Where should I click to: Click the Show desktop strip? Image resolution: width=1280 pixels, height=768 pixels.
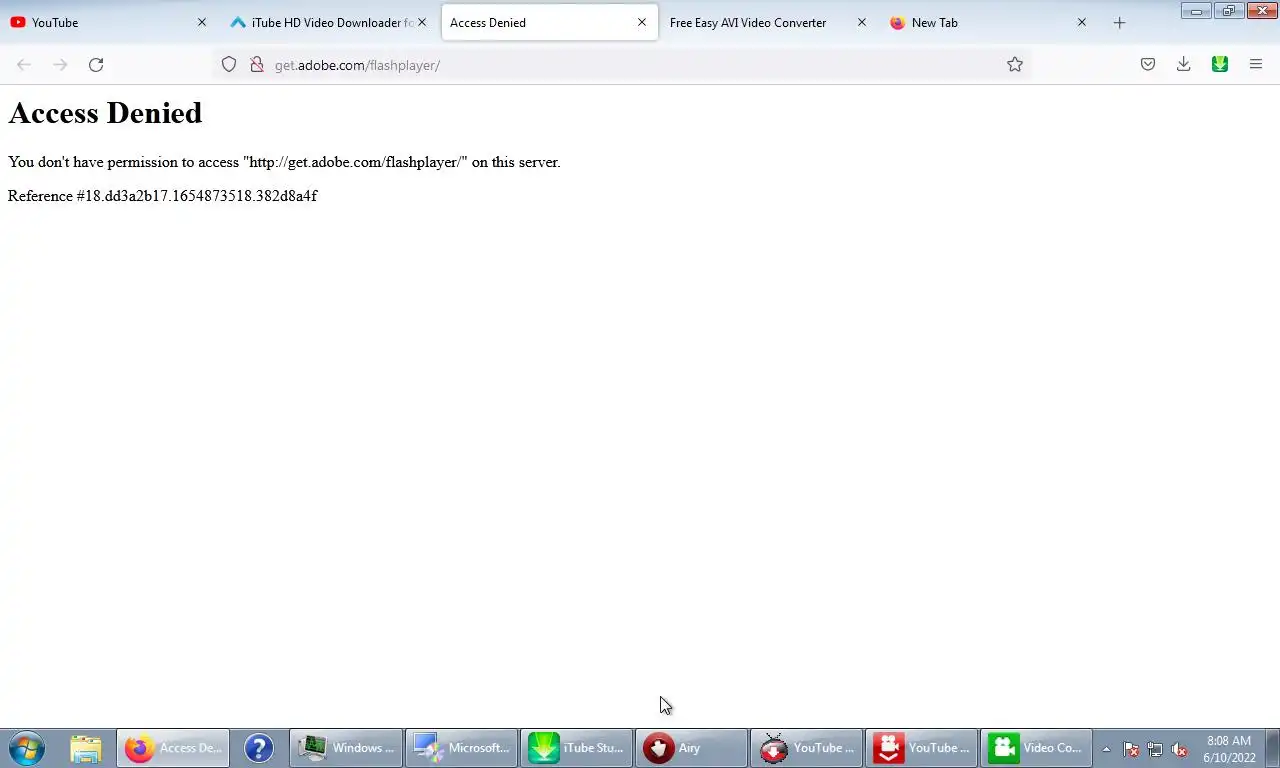1273,748
